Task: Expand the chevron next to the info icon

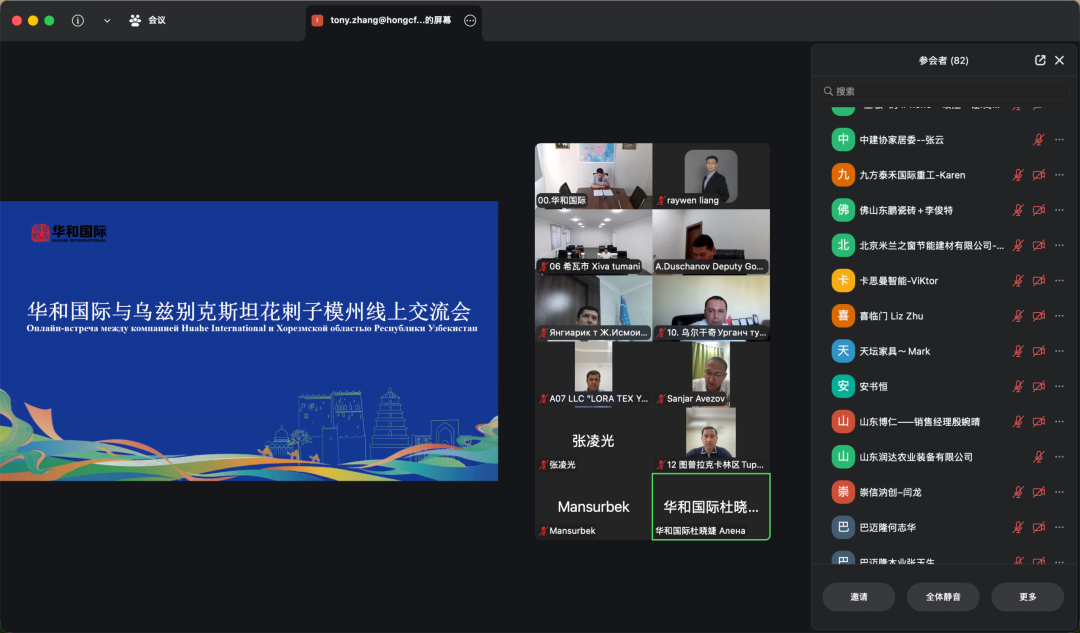Action: 107,21
